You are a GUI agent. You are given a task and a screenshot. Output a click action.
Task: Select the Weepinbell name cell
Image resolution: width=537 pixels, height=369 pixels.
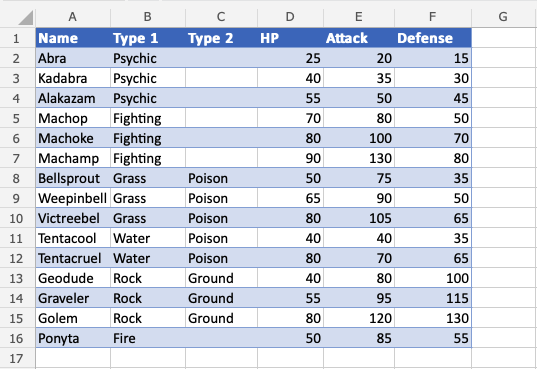(x=73, y=198)
